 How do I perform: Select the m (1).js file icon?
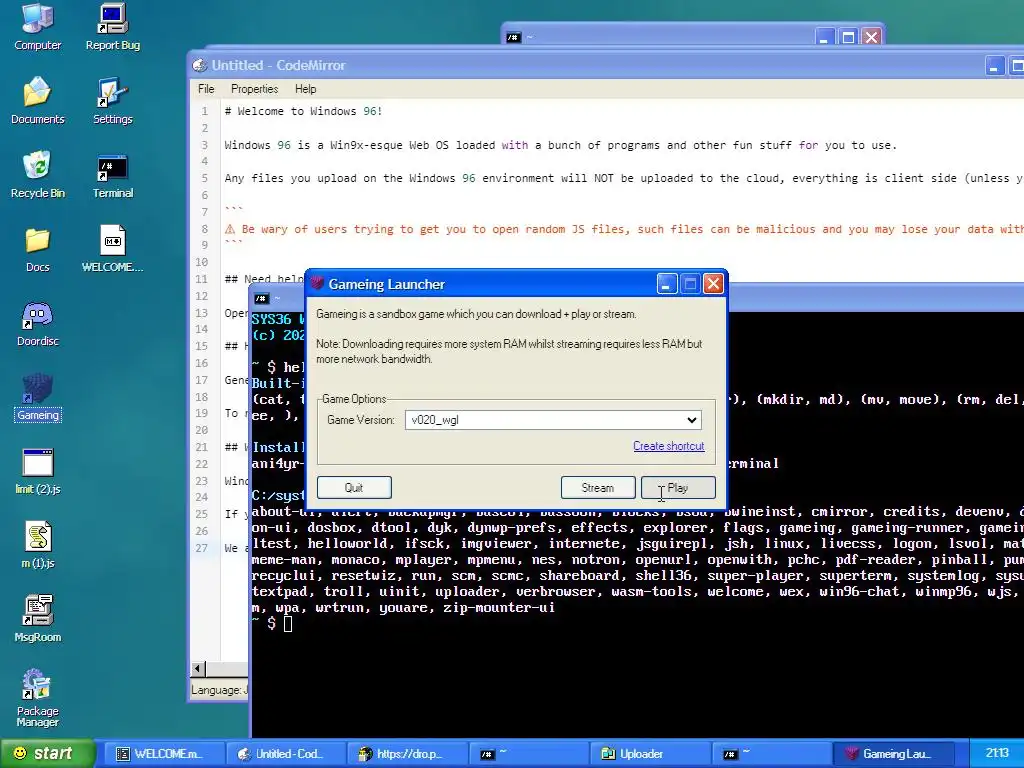[37, 545]
